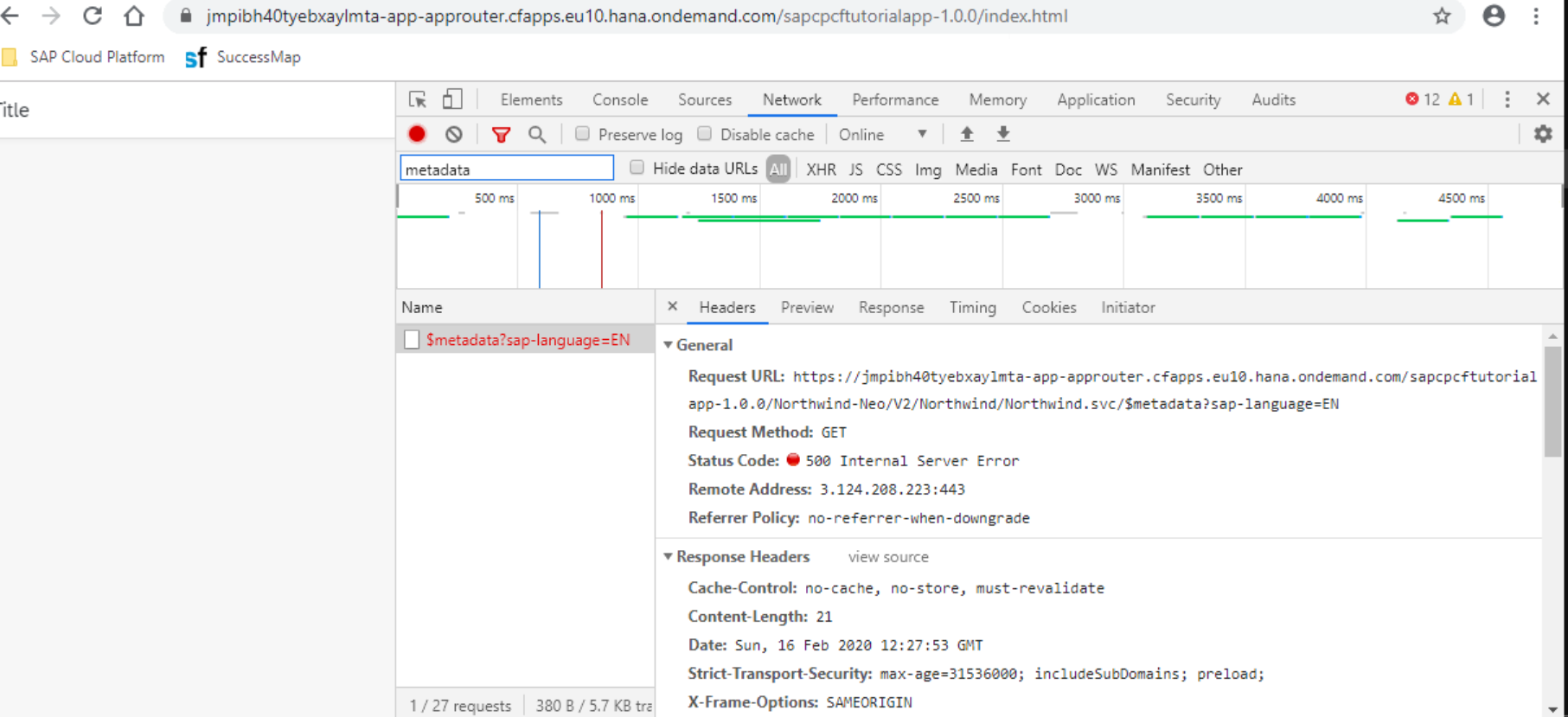Filter requests by CSS
This screenshot has width=1568, height=717.
click(889, 170)
